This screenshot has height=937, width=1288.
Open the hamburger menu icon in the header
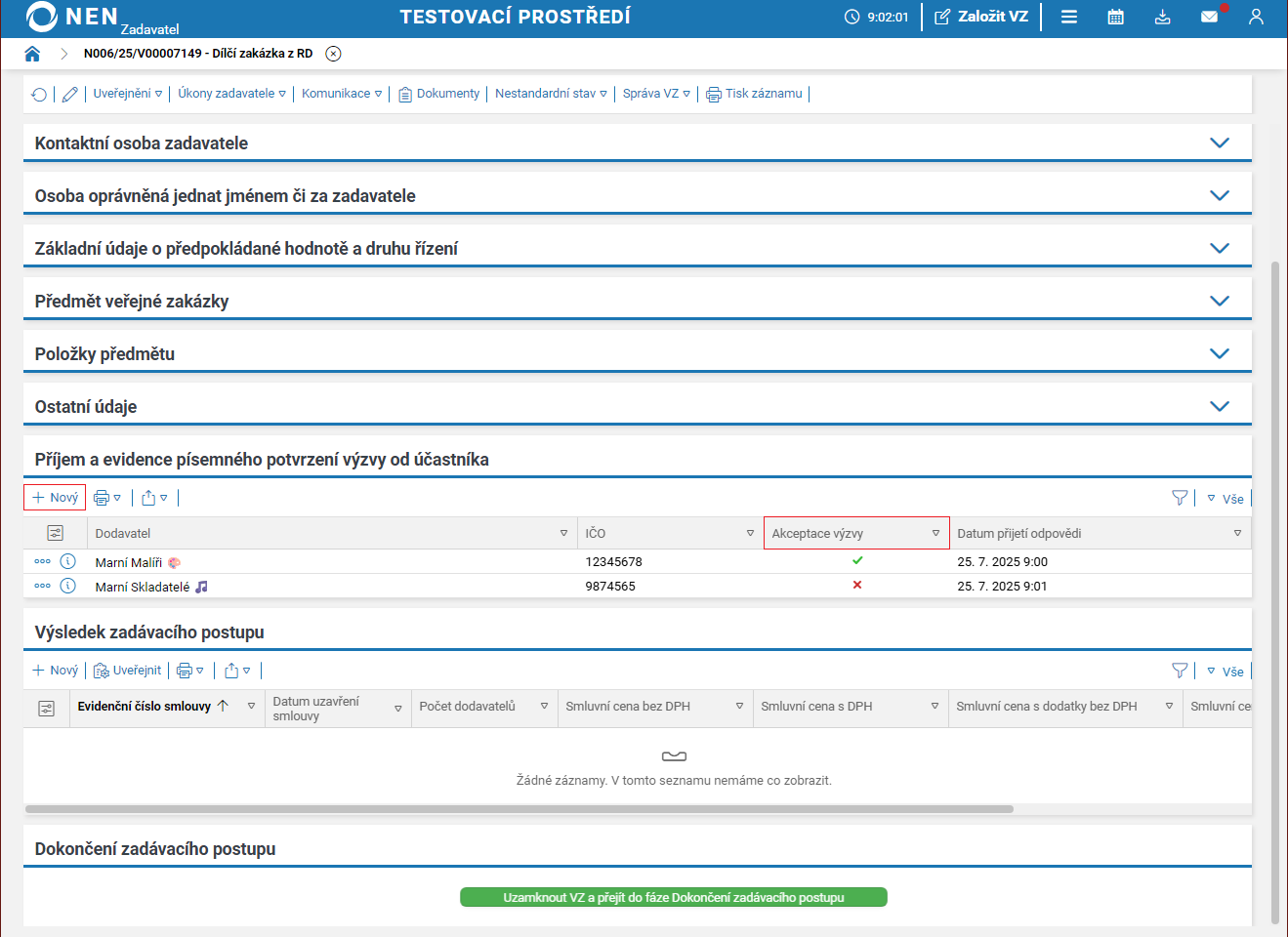(x=1069, y=17)
